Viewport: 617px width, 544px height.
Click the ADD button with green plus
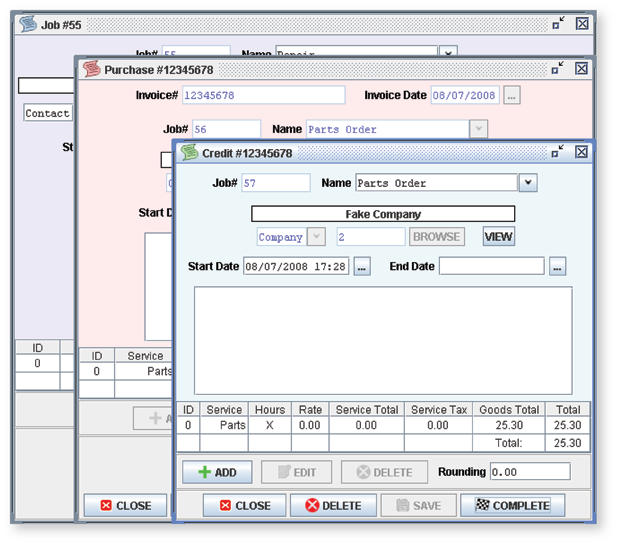217,472
